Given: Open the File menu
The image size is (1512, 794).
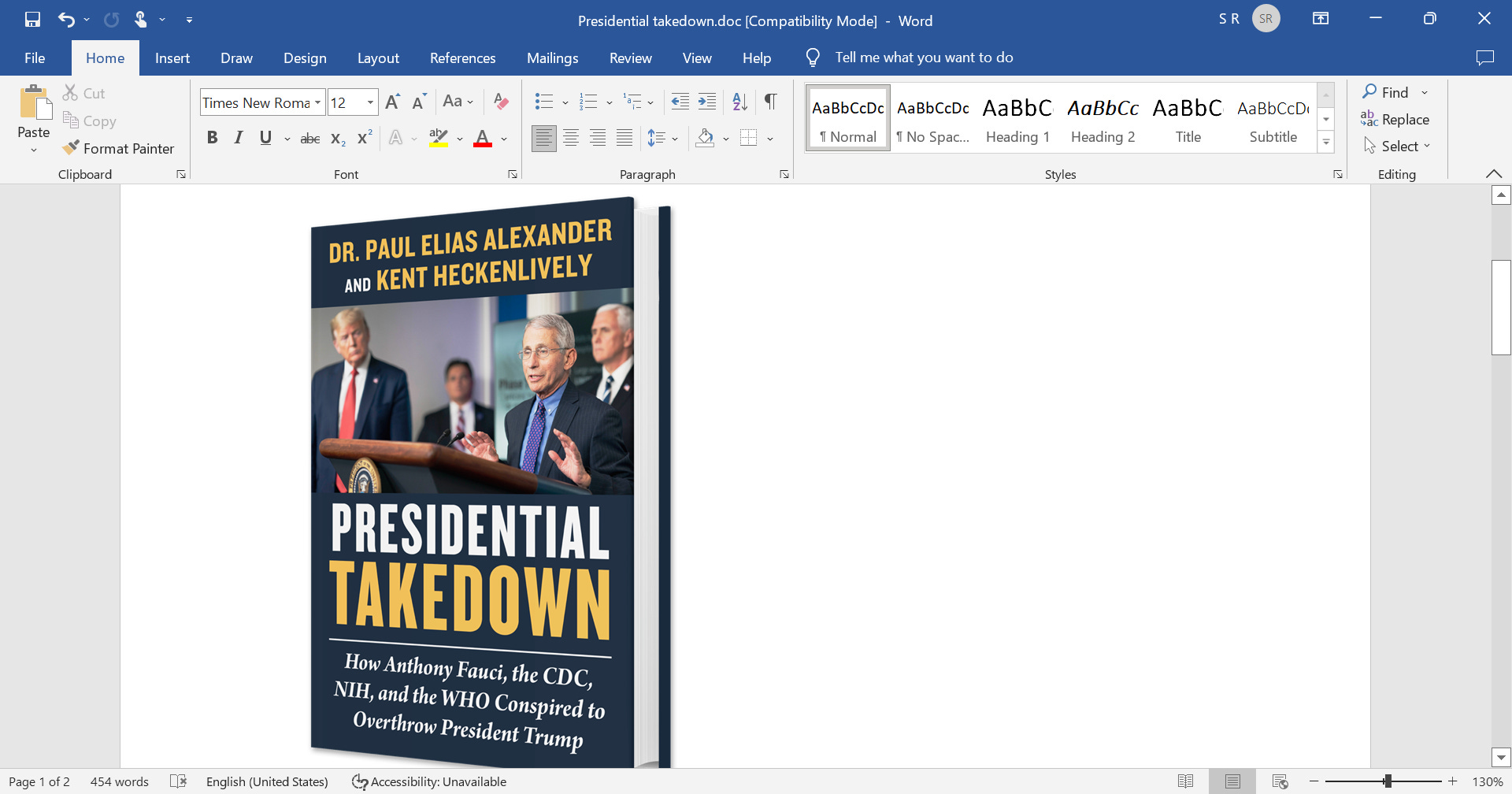Looking at the screenshot, I should coord(35,58).
